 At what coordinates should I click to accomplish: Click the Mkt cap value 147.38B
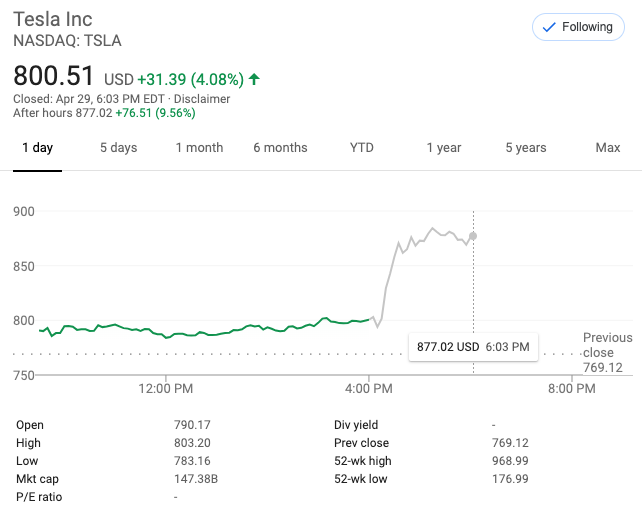click(x=196, y=479)
